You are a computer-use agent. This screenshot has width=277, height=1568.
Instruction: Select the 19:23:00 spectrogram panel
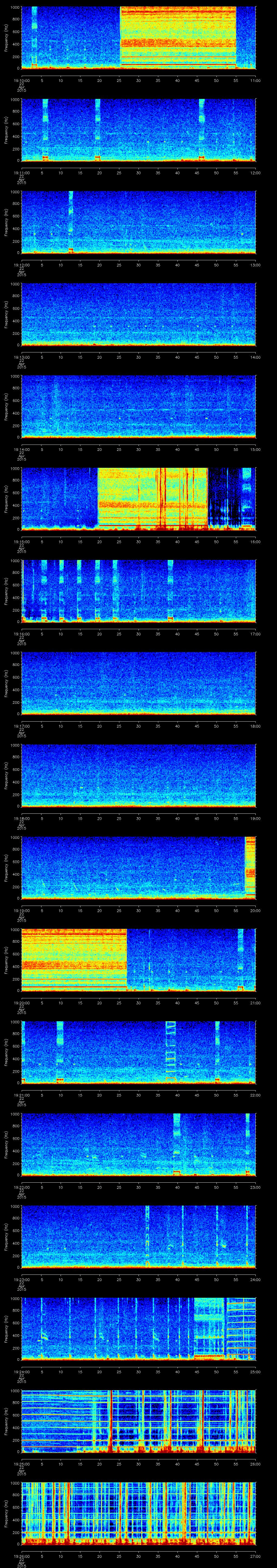click(138, 1236)
